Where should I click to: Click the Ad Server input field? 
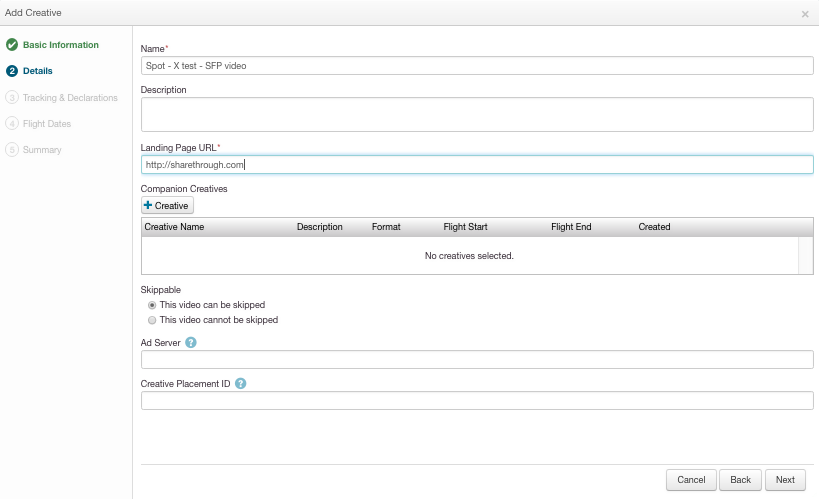477,359
